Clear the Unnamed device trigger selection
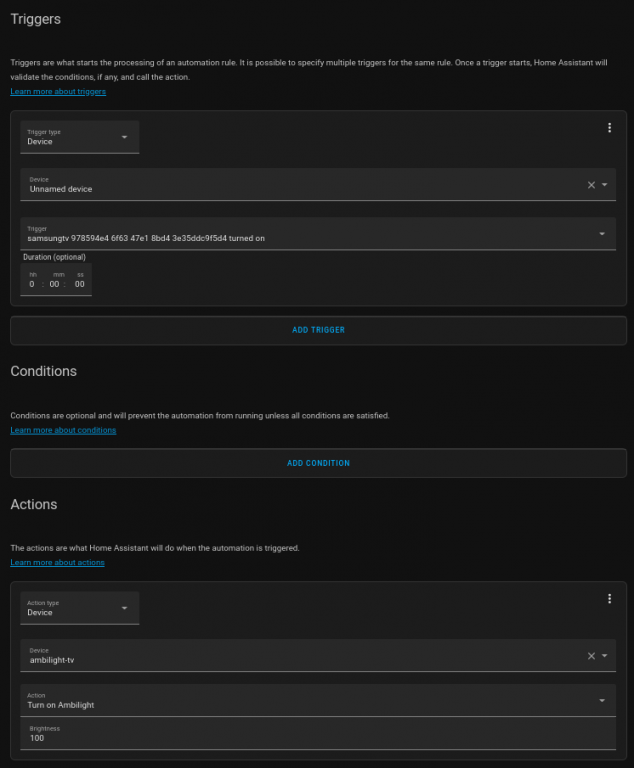 591,185
